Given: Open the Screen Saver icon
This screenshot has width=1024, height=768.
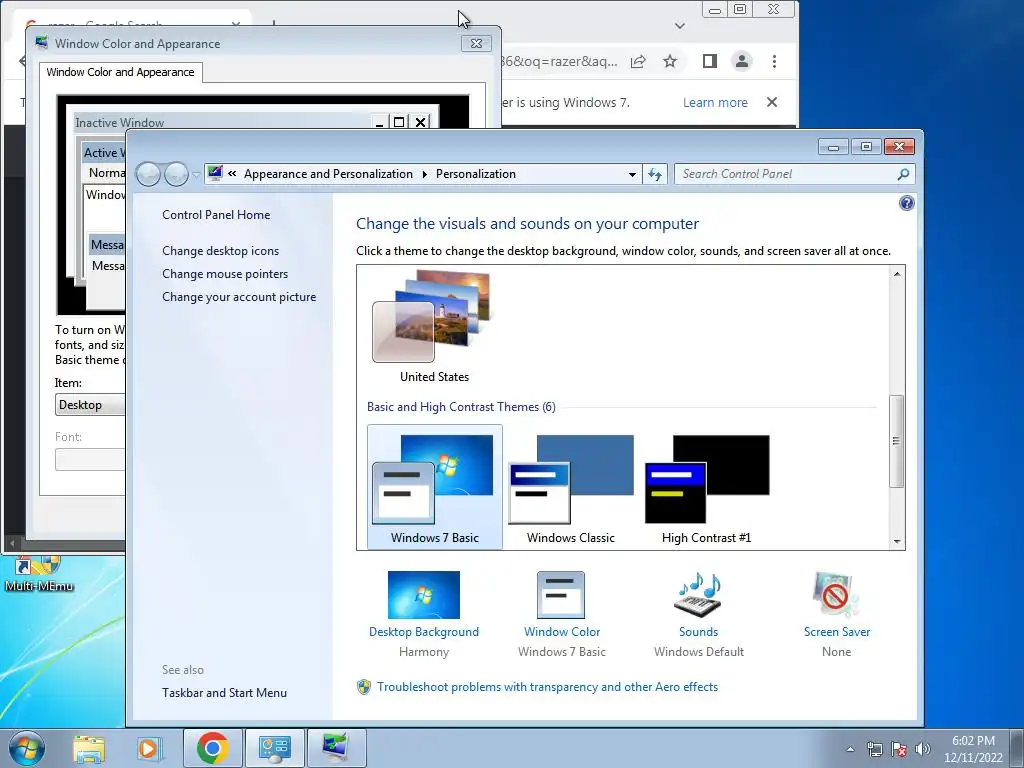Looking at the screenshot, I should click(836, 594).
